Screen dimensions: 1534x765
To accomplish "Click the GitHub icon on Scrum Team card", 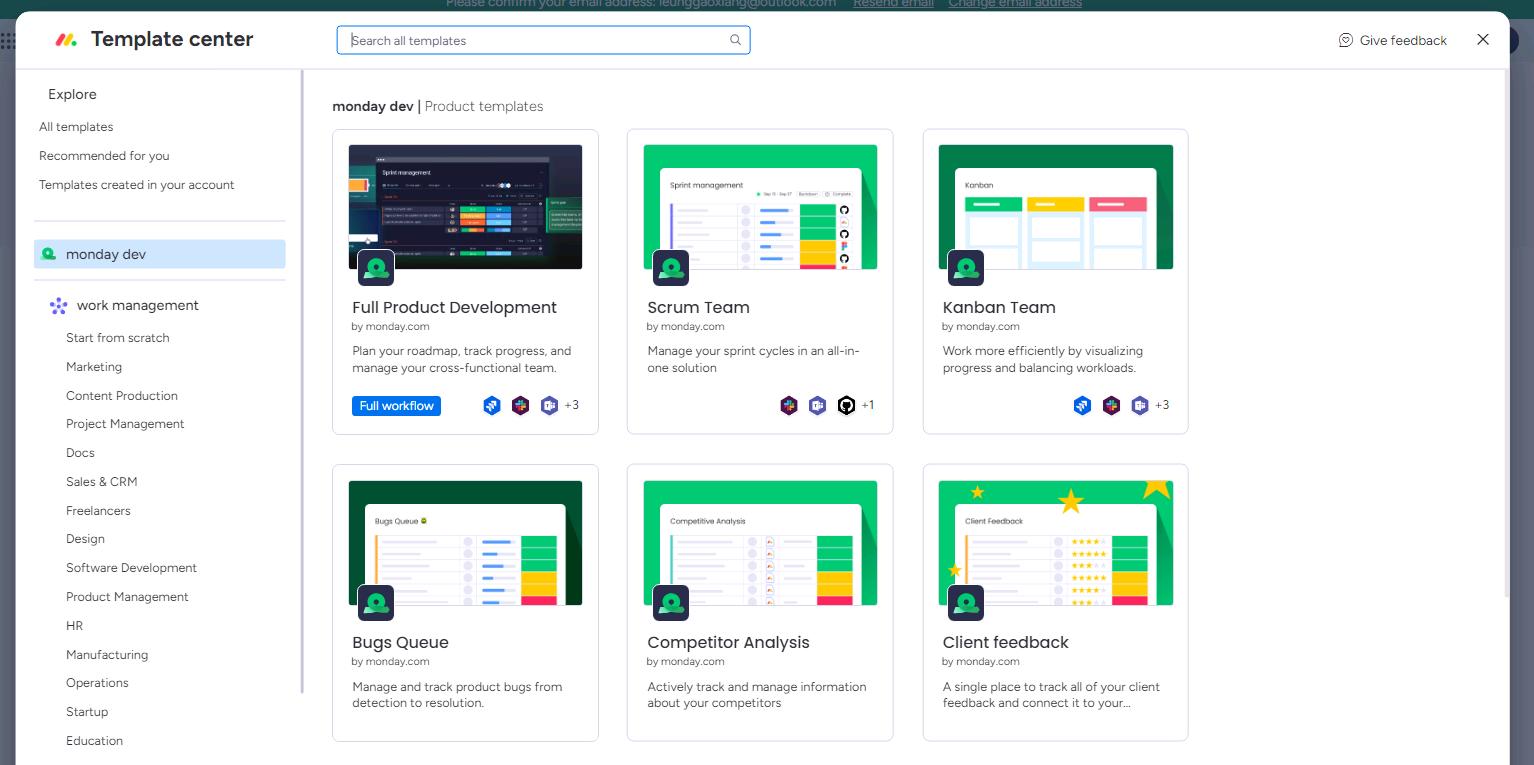I will pos(846,405).
